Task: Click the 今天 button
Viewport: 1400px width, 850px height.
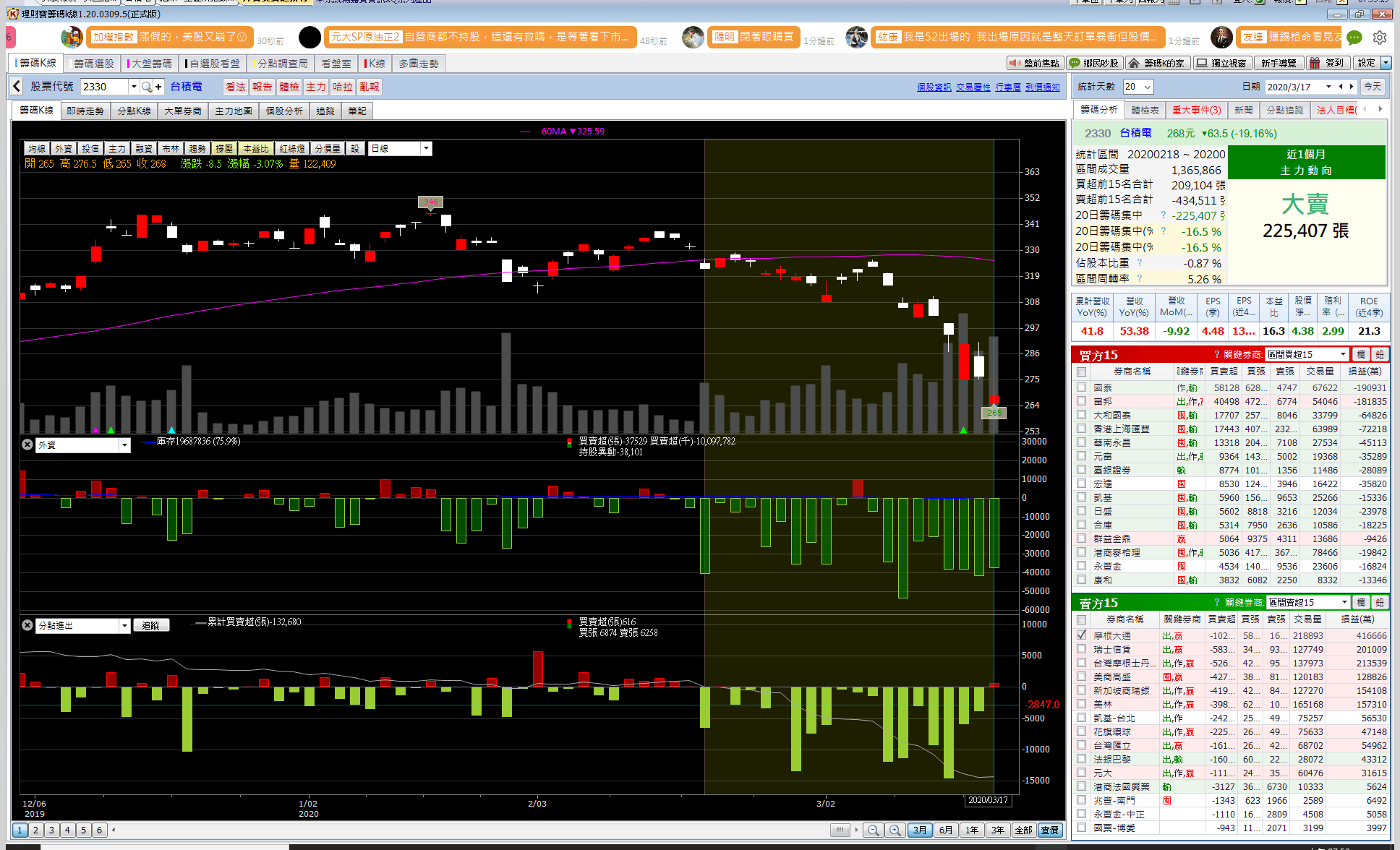Action: 1373,87
